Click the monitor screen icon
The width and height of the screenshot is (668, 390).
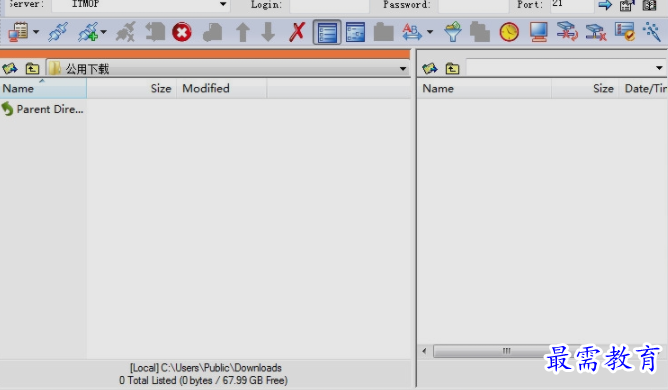538,32
